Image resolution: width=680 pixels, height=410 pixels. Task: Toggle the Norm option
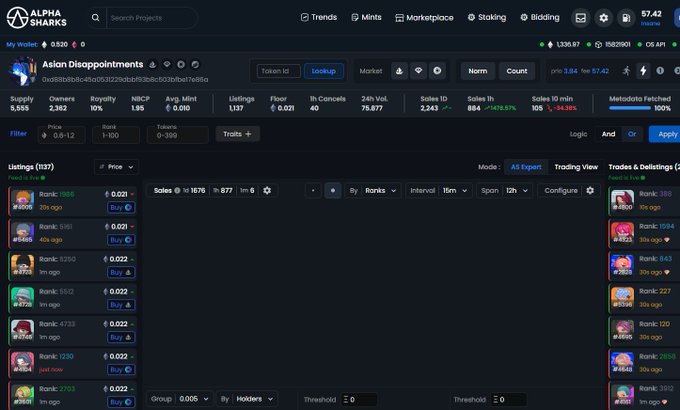pos(477,71)
